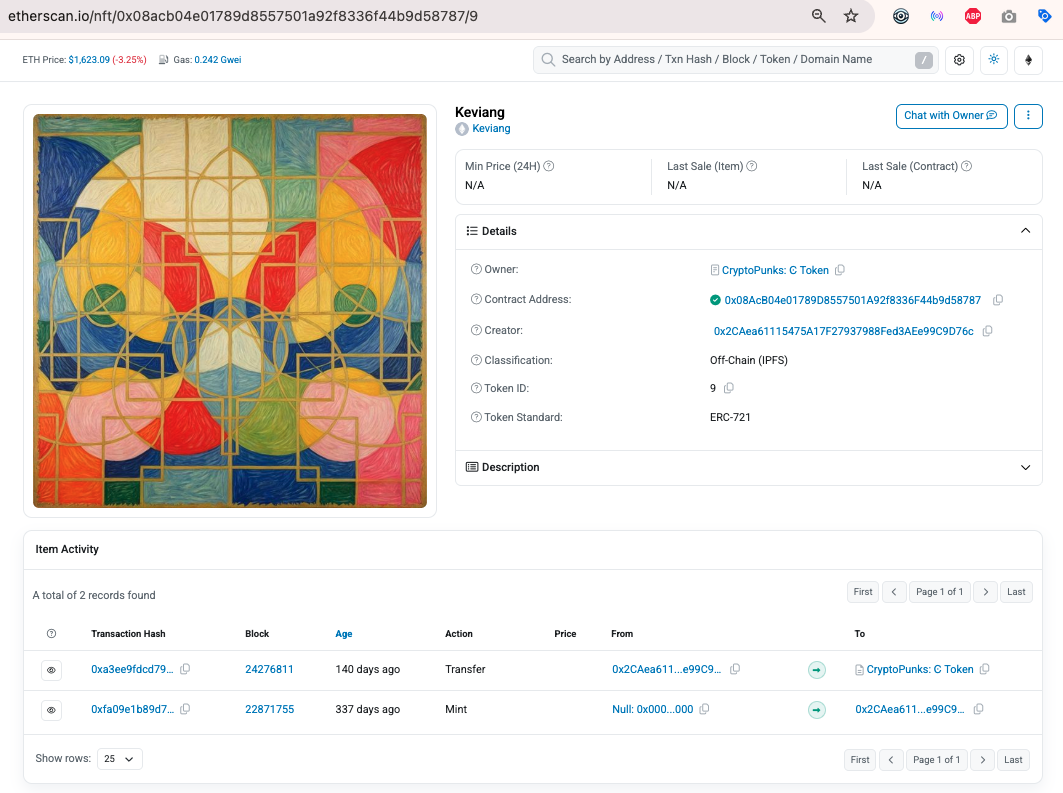
Task: Copy the creator address
Action: (x=988, y=331)
